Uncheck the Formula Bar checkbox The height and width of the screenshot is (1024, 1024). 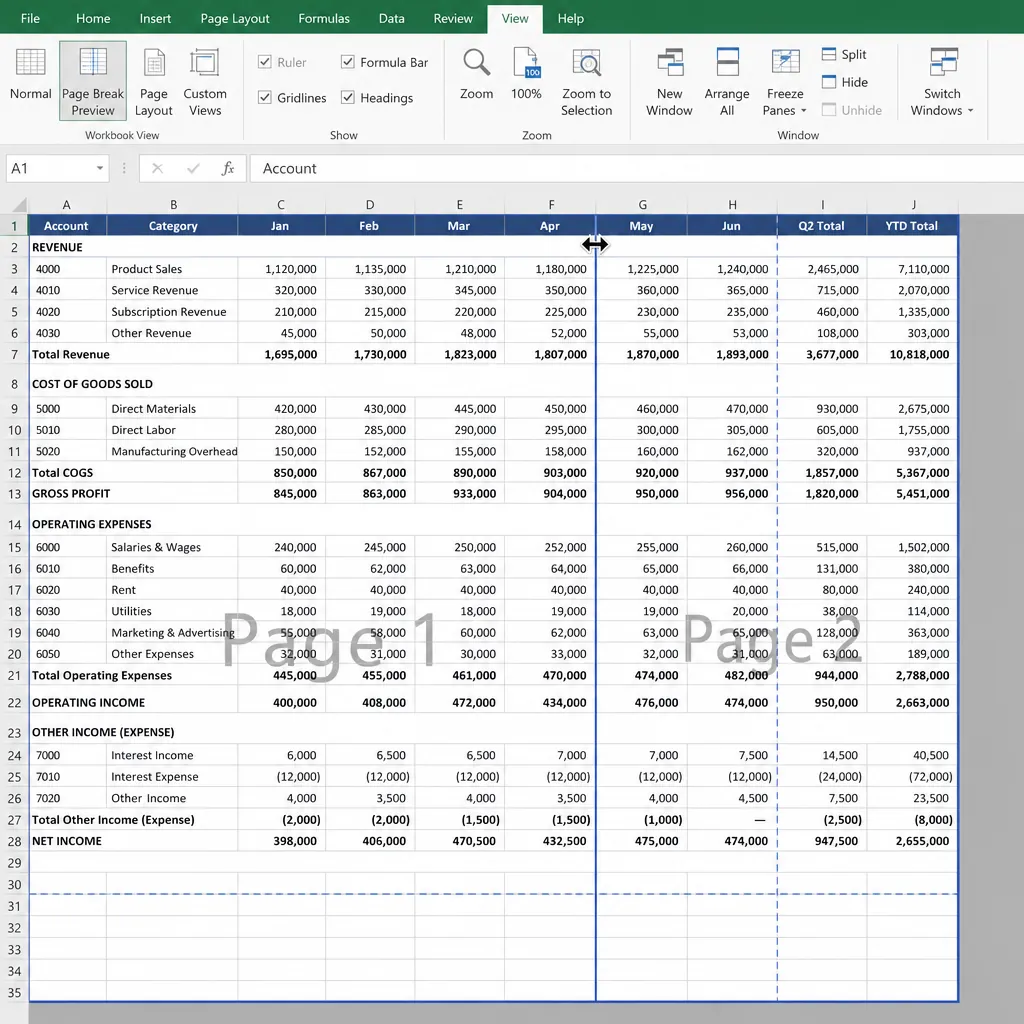click(x=385, y=62)
